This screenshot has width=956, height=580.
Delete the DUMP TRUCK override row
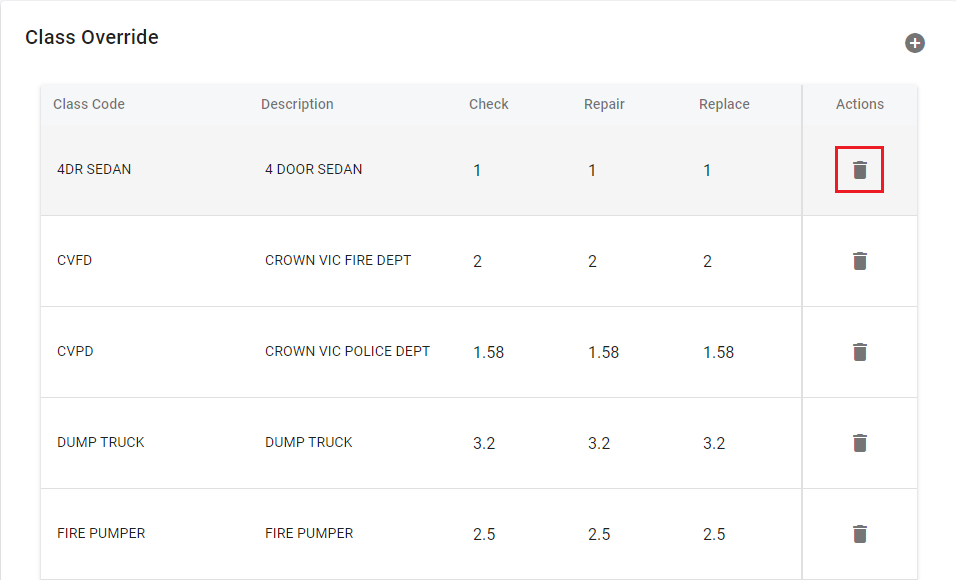point(860,443)
